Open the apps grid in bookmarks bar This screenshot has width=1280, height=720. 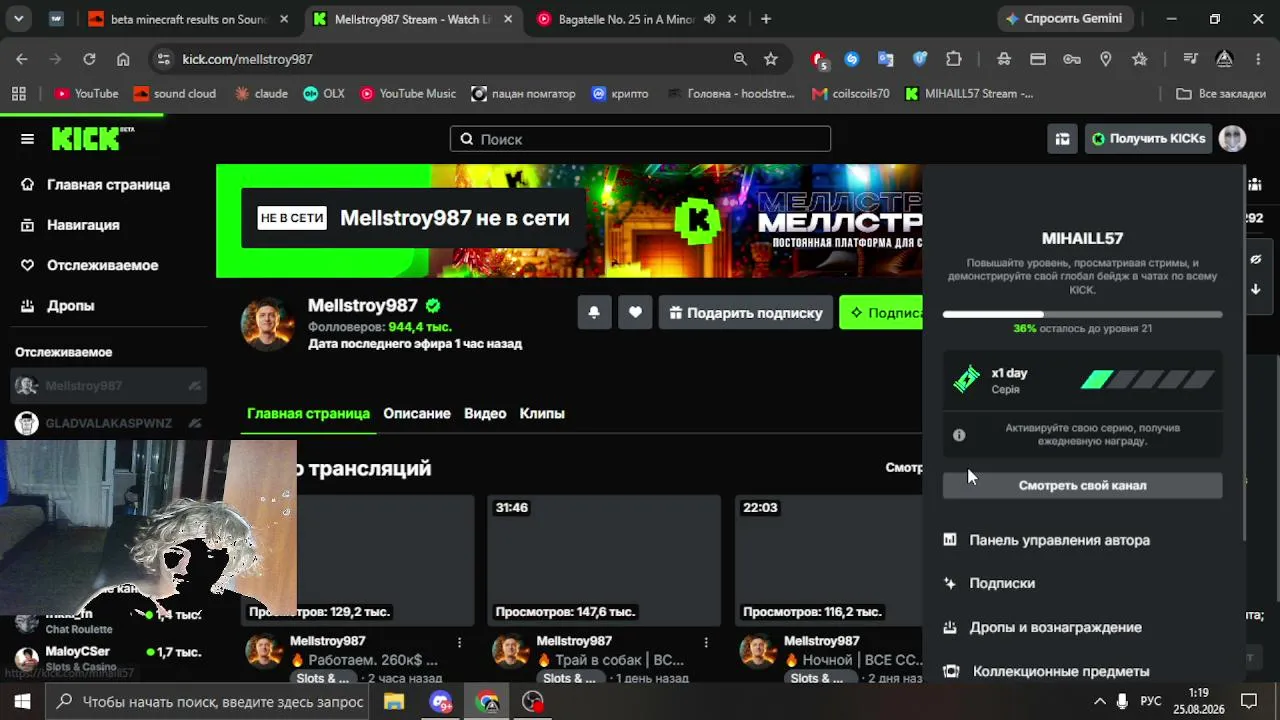(18, 94)
